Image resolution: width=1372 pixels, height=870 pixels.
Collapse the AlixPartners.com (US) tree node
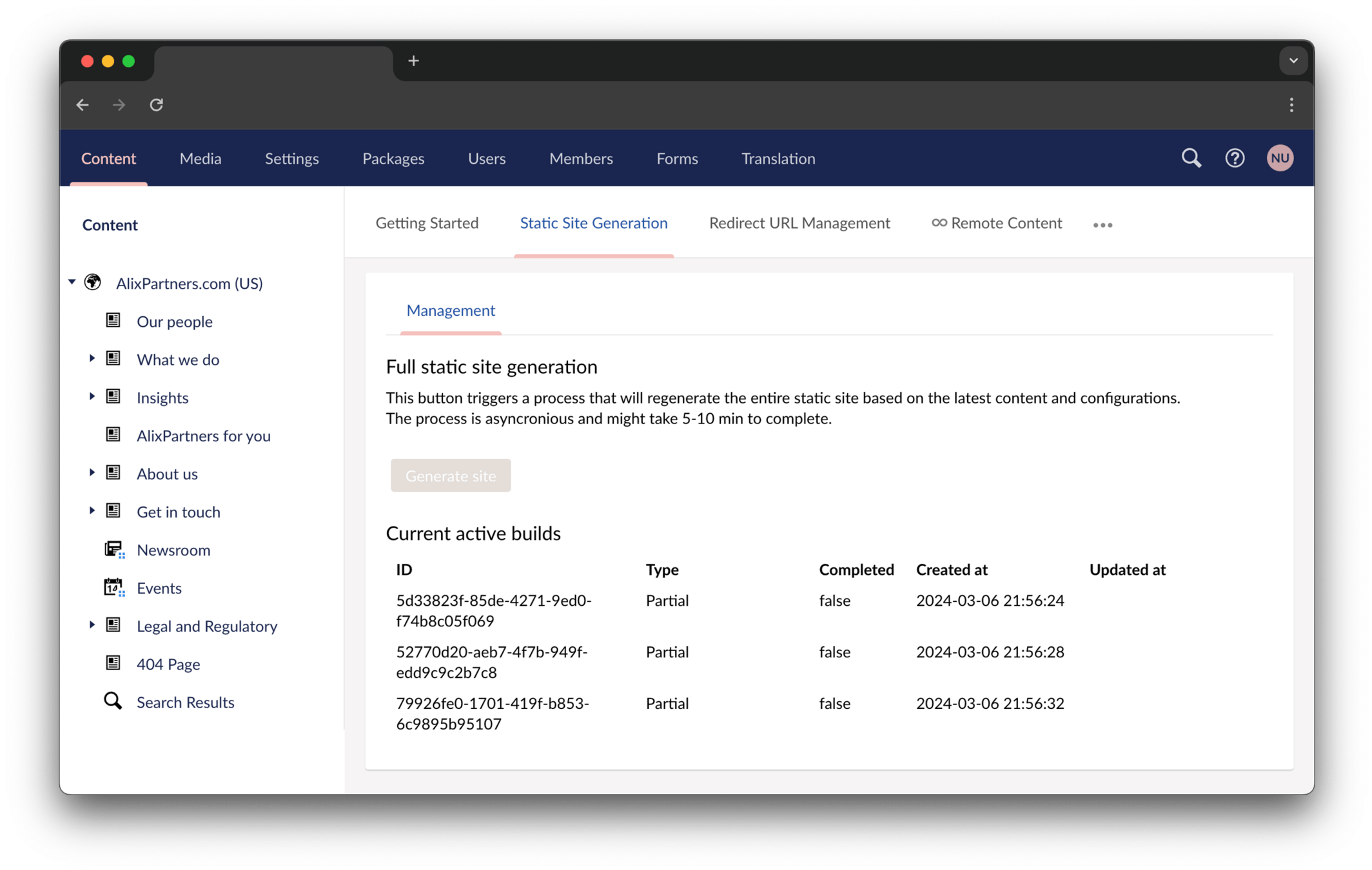click(72, 282)
